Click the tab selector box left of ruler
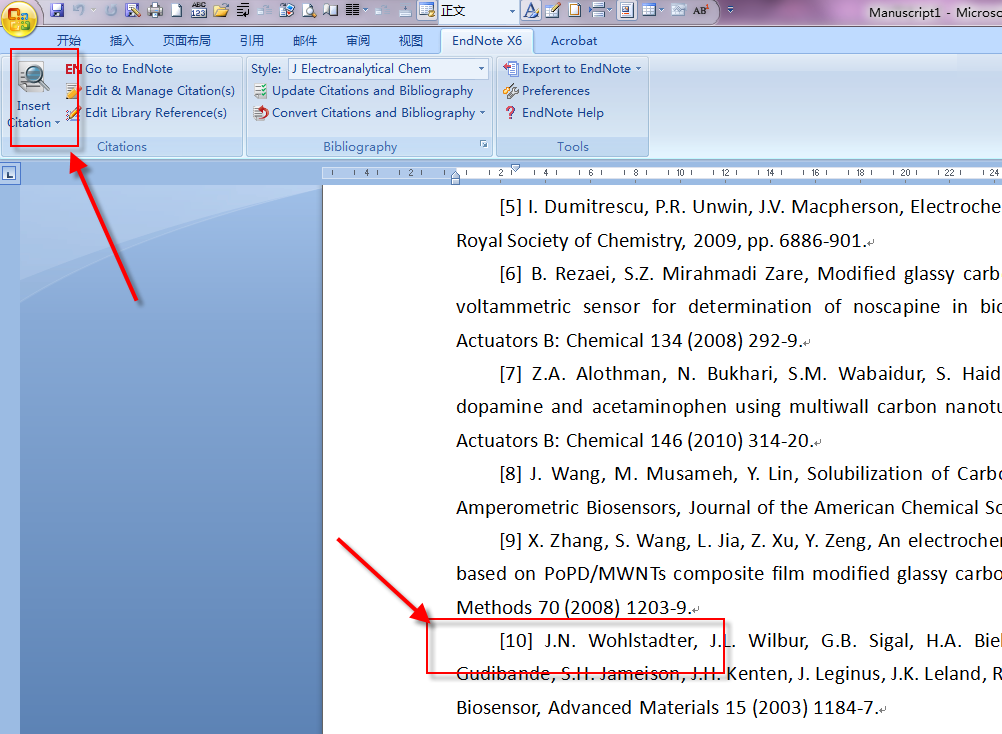The image size is (1002, 734). pos(9,174)
